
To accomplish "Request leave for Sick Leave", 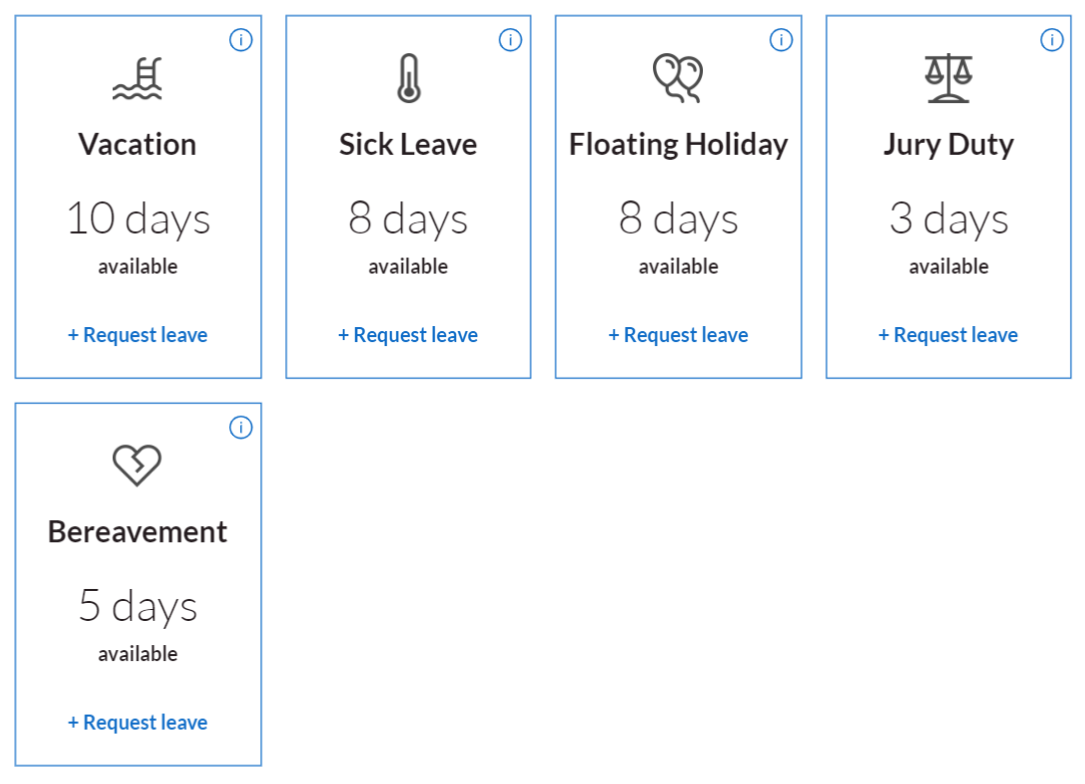I will (407, 335).
